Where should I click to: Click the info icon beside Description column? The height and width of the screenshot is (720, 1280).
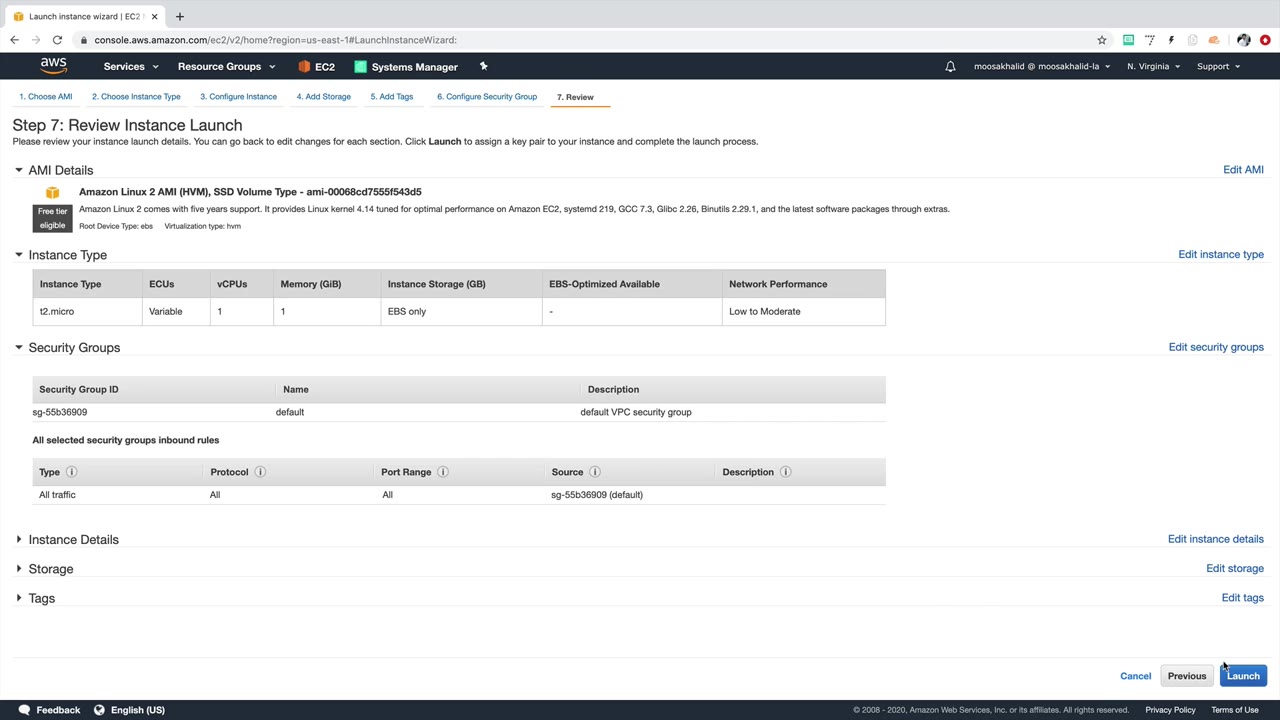[785, 472]
